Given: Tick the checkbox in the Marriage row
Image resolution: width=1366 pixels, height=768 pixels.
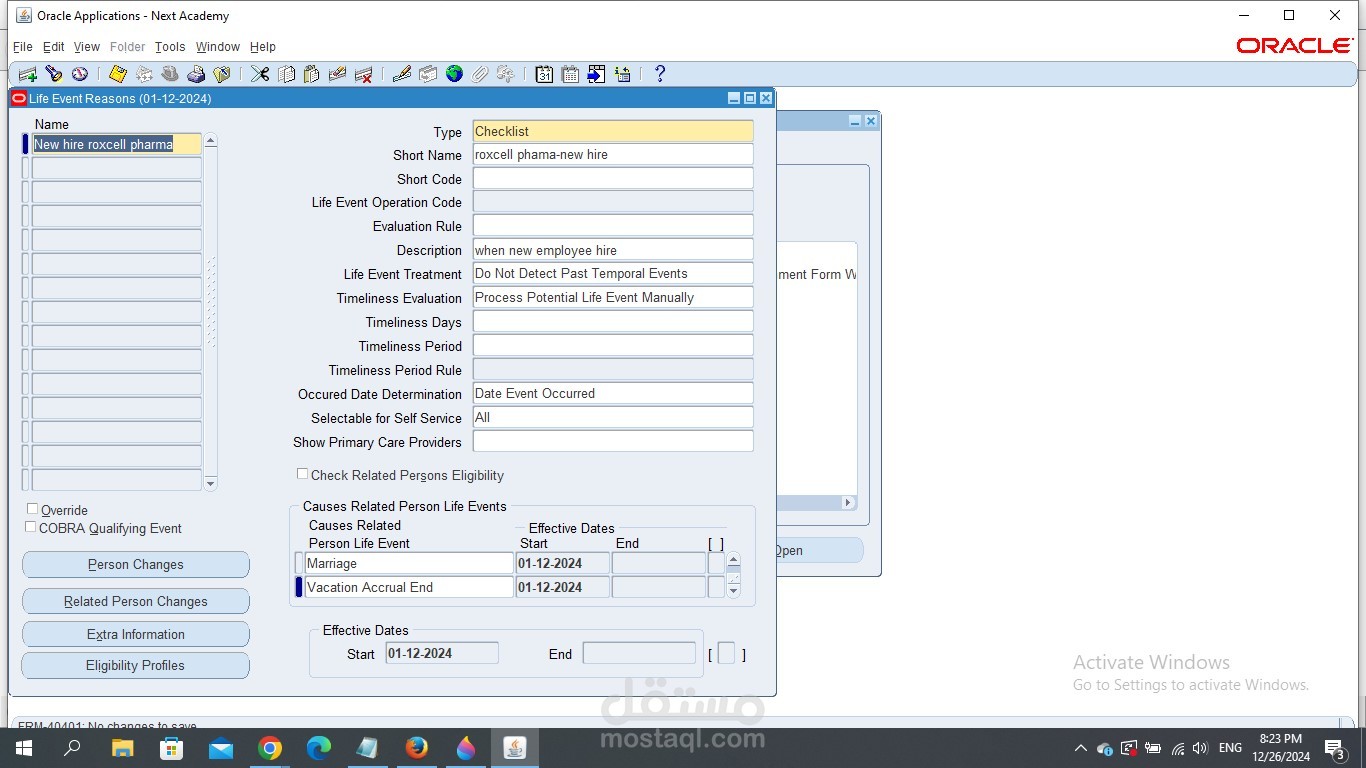Looking at the screenshot, I should click(x=716, y=563).
